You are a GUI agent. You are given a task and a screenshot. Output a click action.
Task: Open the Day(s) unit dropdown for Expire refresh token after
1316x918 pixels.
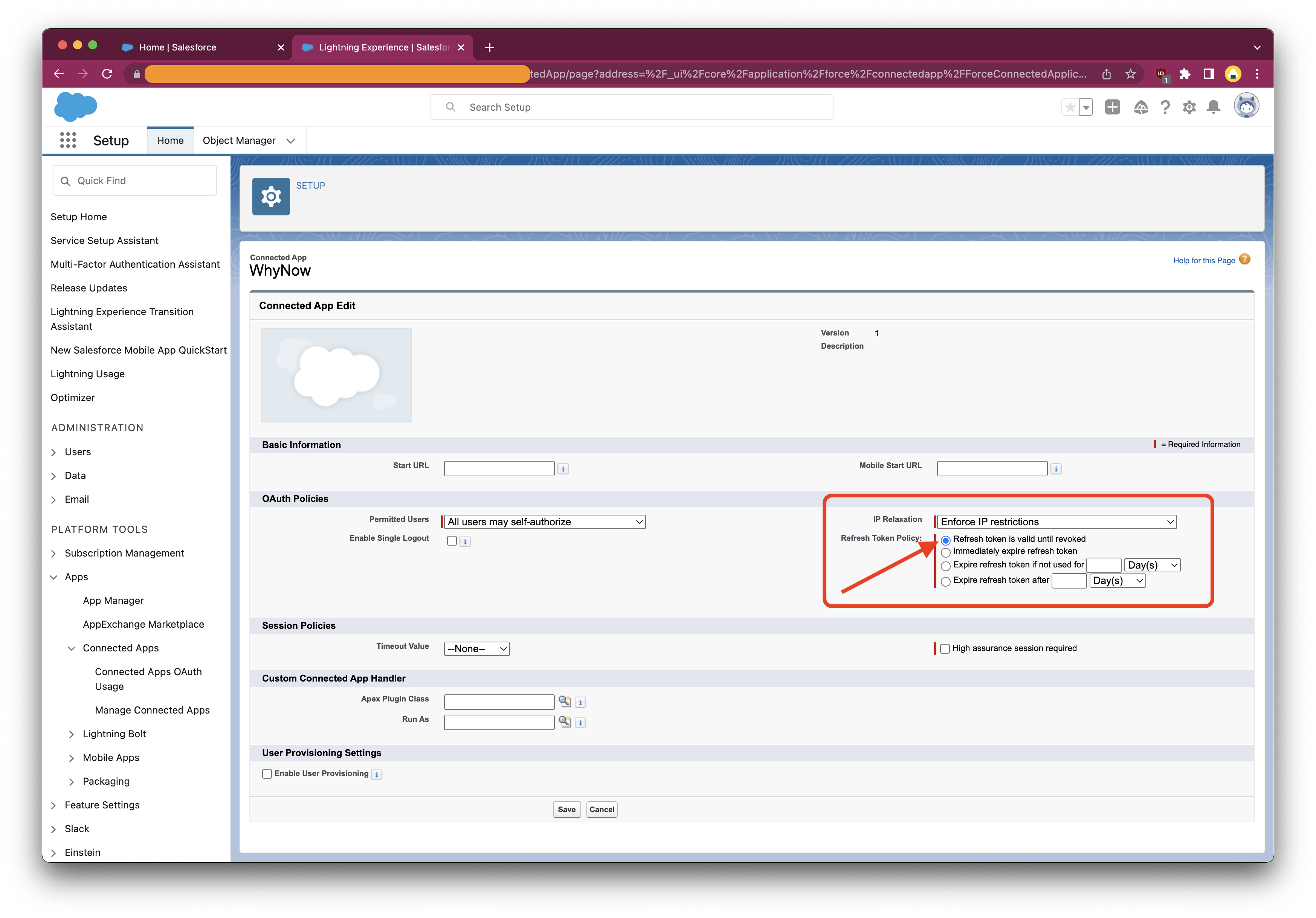1118,581
